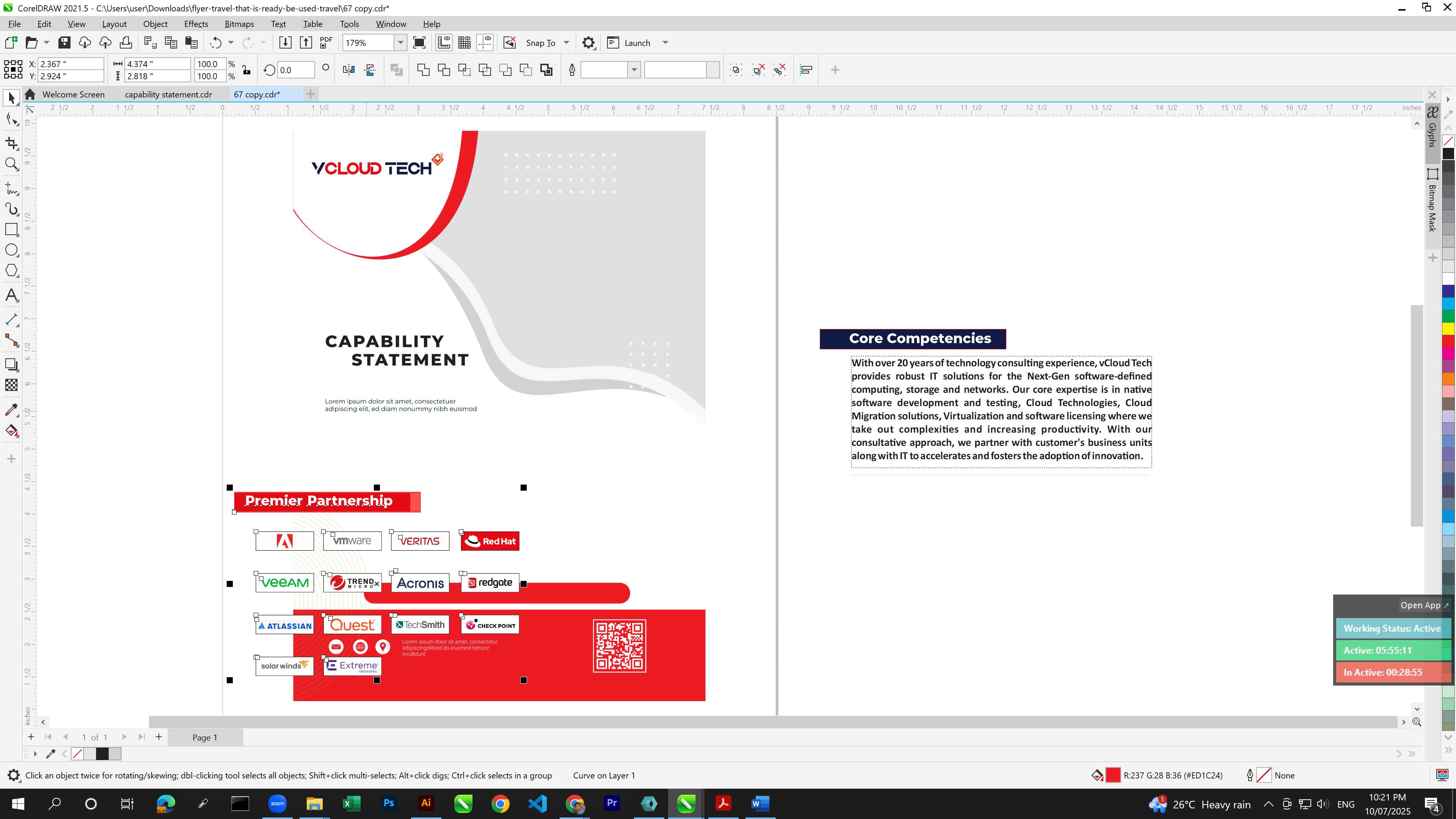This screenshot has width=1456, height=819.
Task: Expand the Snap To dropdown
Action: point(566,42)
